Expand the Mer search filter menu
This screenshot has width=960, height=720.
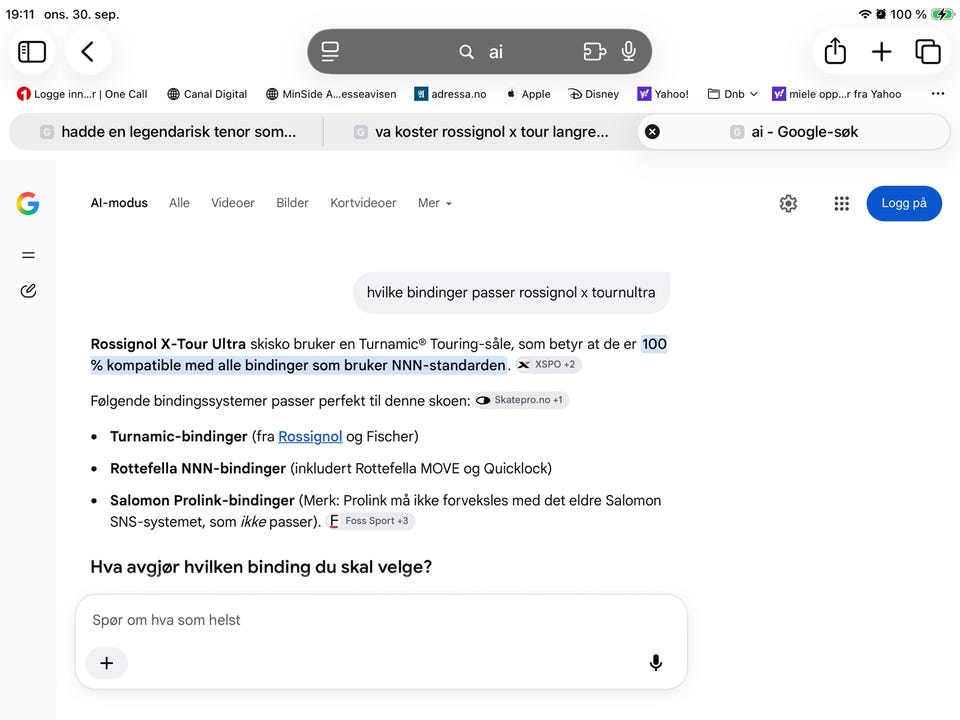pyautogui.click(x=435, y=203)
